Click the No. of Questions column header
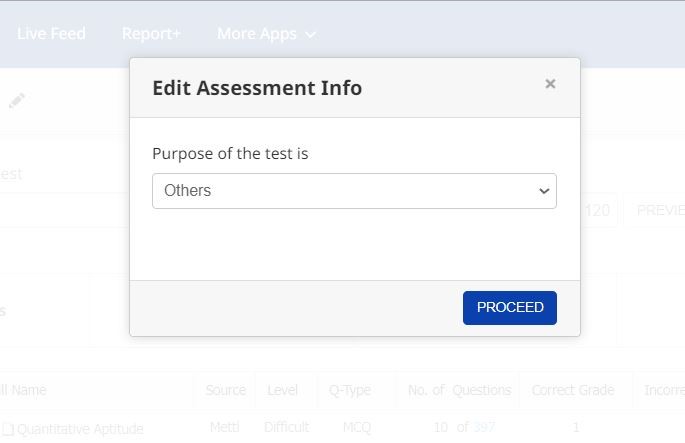 pos(459,390)
